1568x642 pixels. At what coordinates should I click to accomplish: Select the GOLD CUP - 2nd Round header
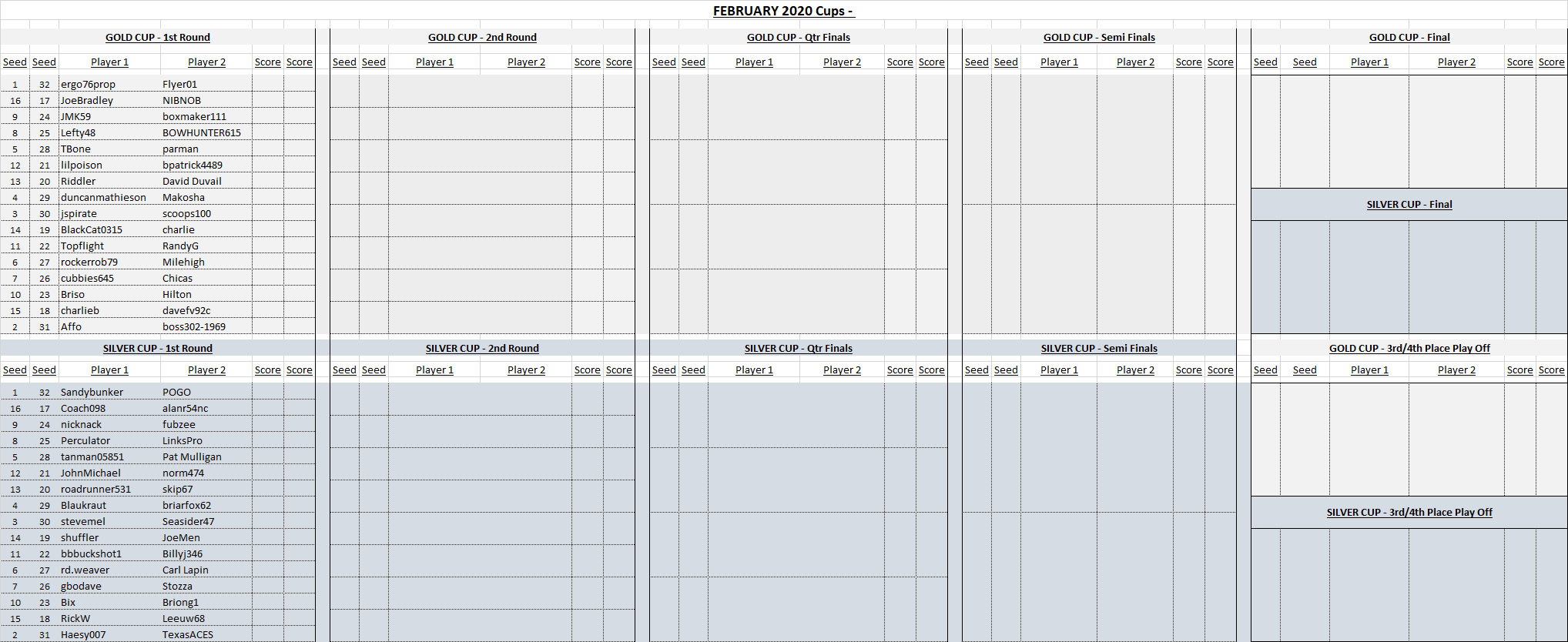click(482, 37)
